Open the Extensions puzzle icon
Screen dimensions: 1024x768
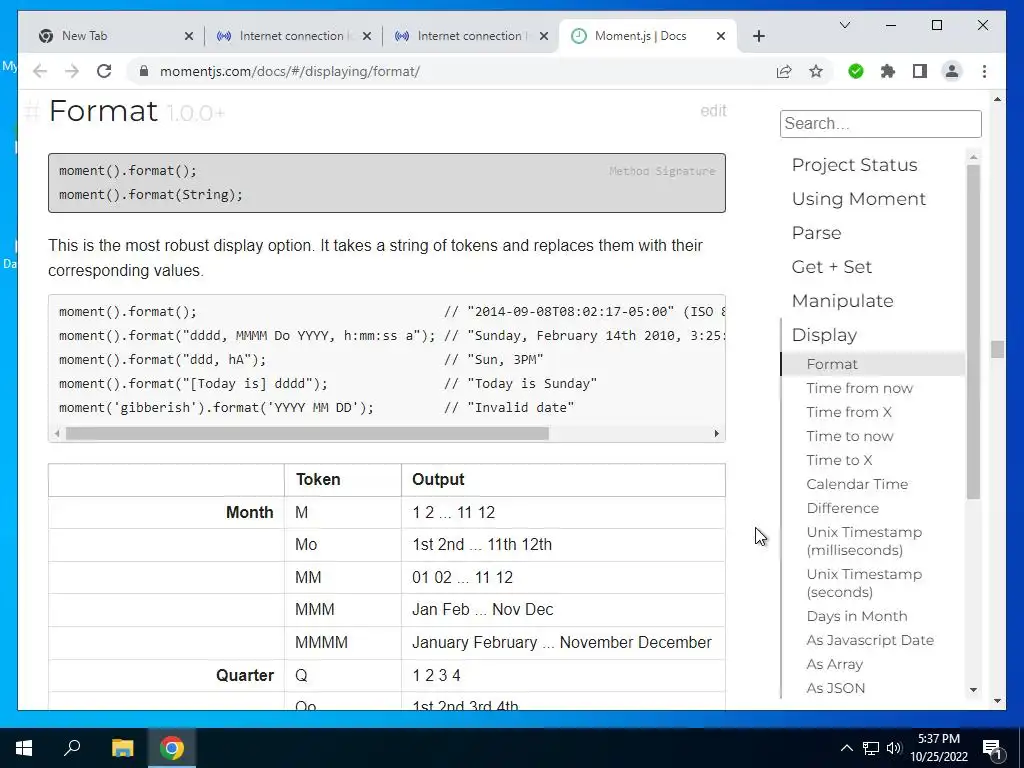click(x=888, y=71)
